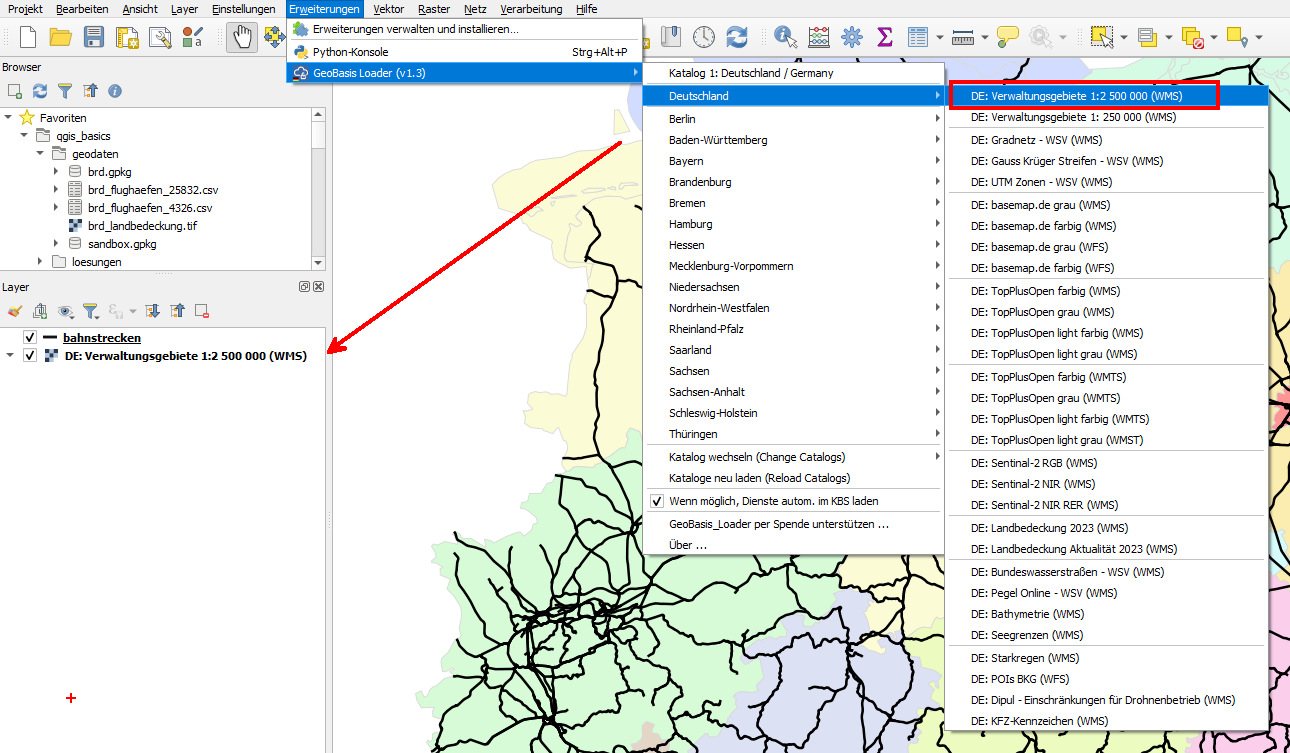The width and height of the screenshot is (1290, 753).
Task: Collapse all in Layer panel
Action: coord(177,311)
